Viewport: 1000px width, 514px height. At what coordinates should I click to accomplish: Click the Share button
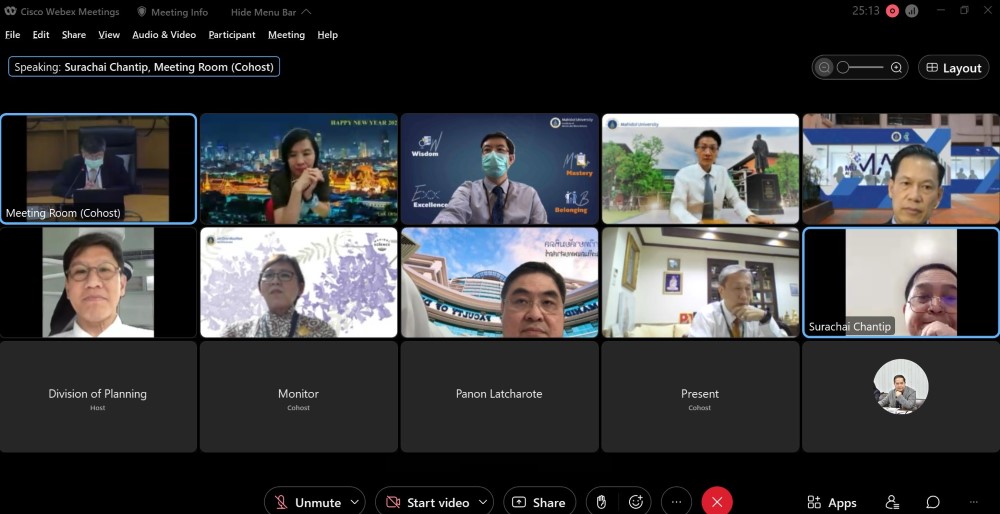pos(539,502)
